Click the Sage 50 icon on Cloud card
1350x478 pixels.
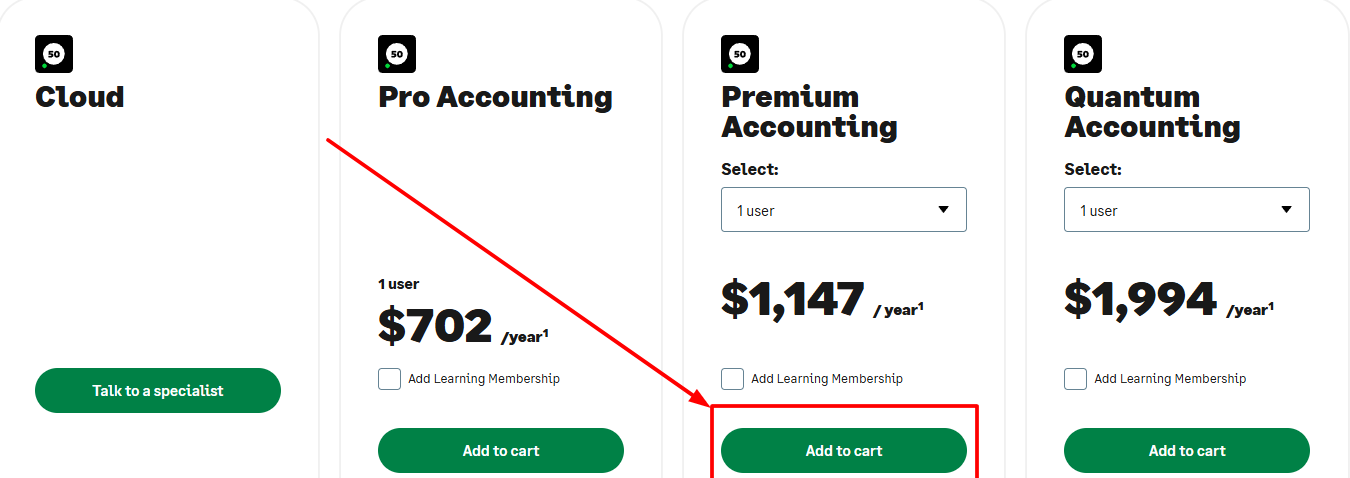(x=54, y=54)
